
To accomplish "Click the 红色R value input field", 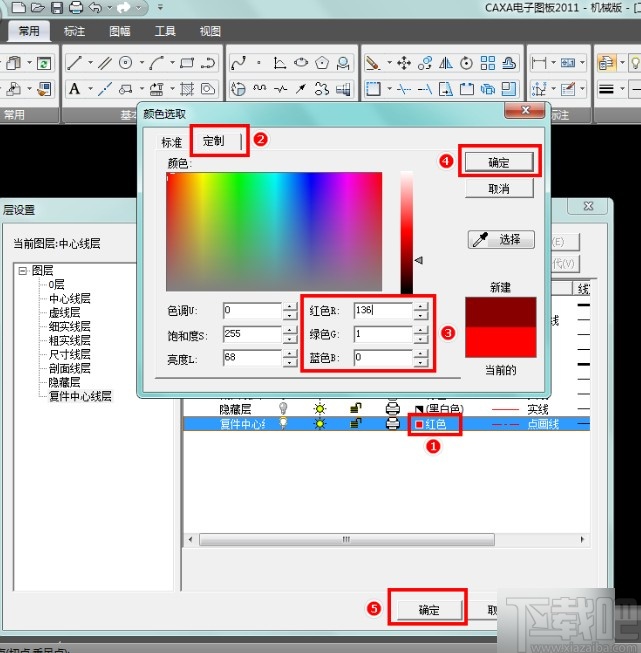I will 383,310.
